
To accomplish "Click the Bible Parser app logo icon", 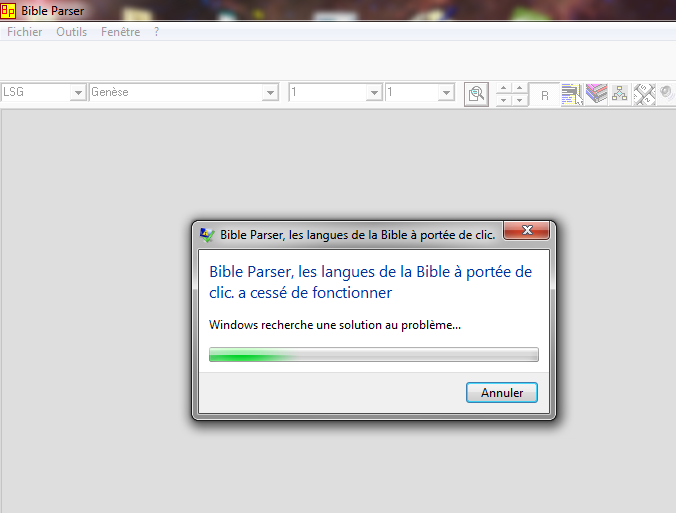I will pyautogui.click(x=8, y=10).
